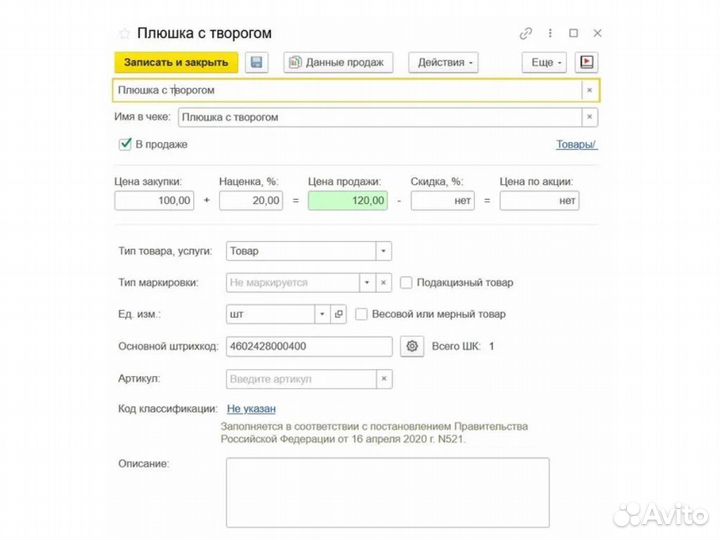Expand 'Тип маркировки' dropdown arrow
This screenshot has height=540, width=720.
coord(367,282)
